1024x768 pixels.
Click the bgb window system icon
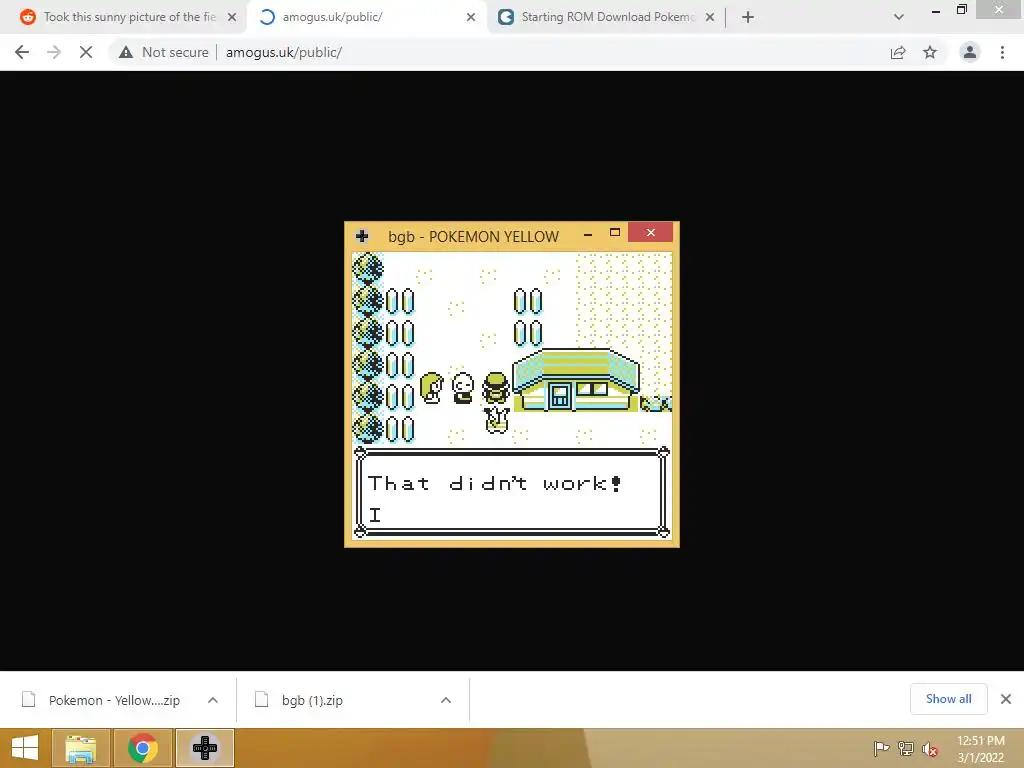pos(362,236)
